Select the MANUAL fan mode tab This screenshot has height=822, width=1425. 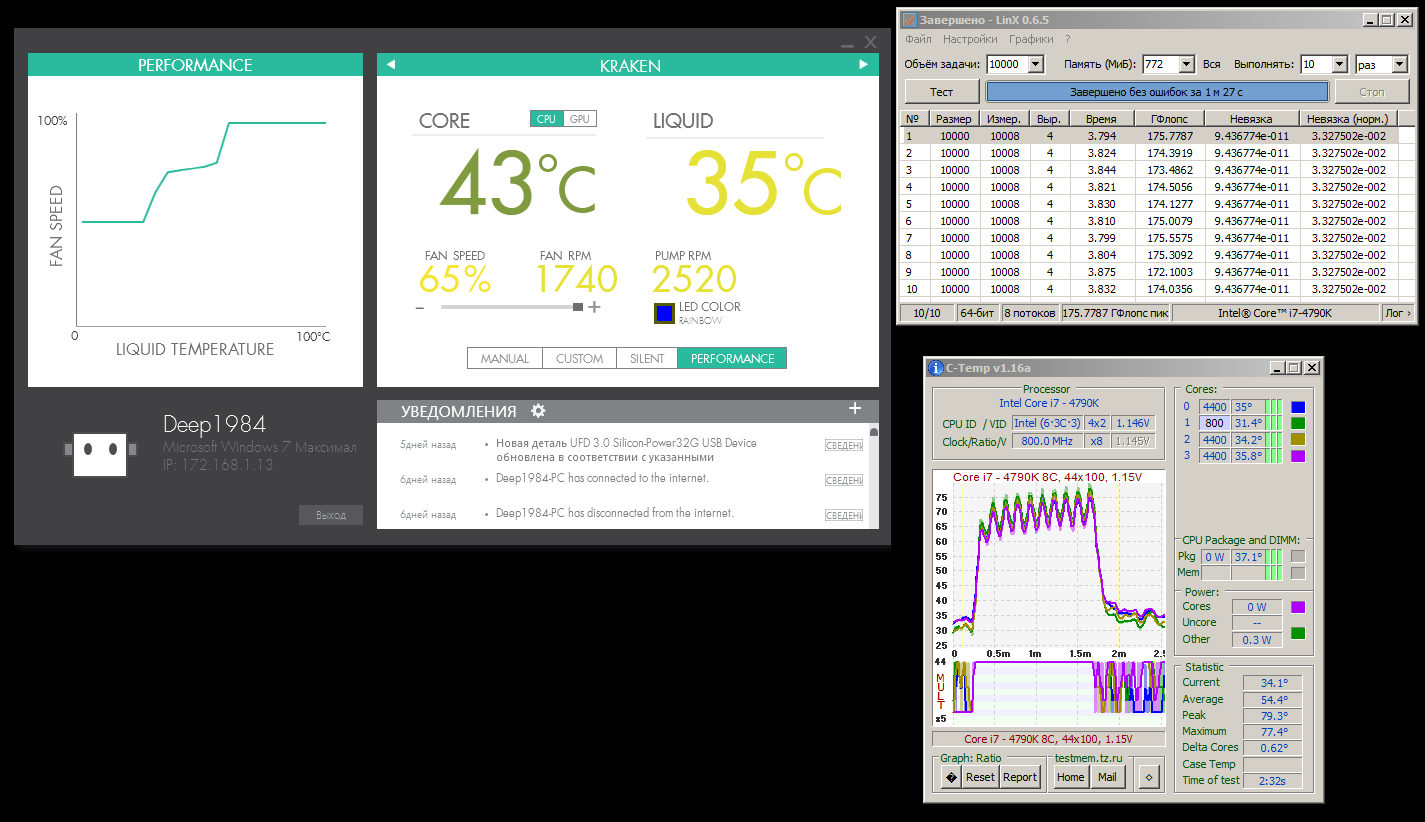(x=504, y=358)
